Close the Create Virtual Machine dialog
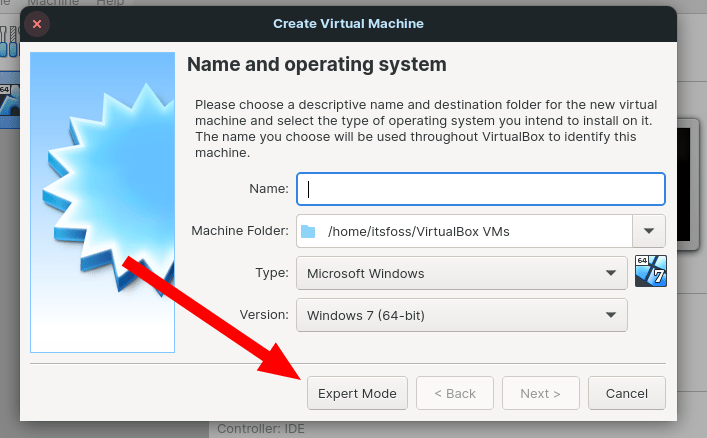 point(37,23)
